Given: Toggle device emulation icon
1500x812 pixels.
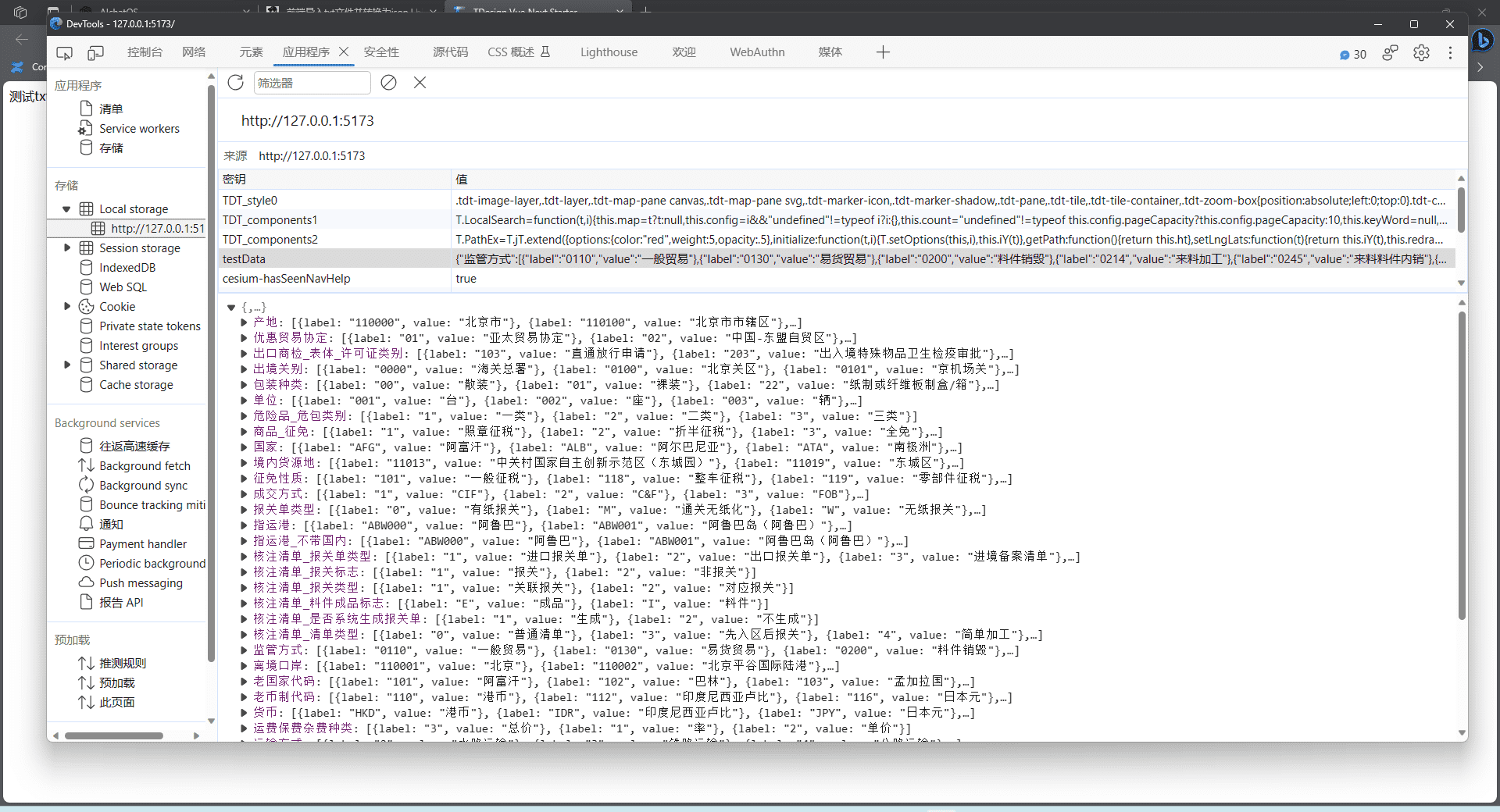Looking at the screenshot, I should point(95,53).
